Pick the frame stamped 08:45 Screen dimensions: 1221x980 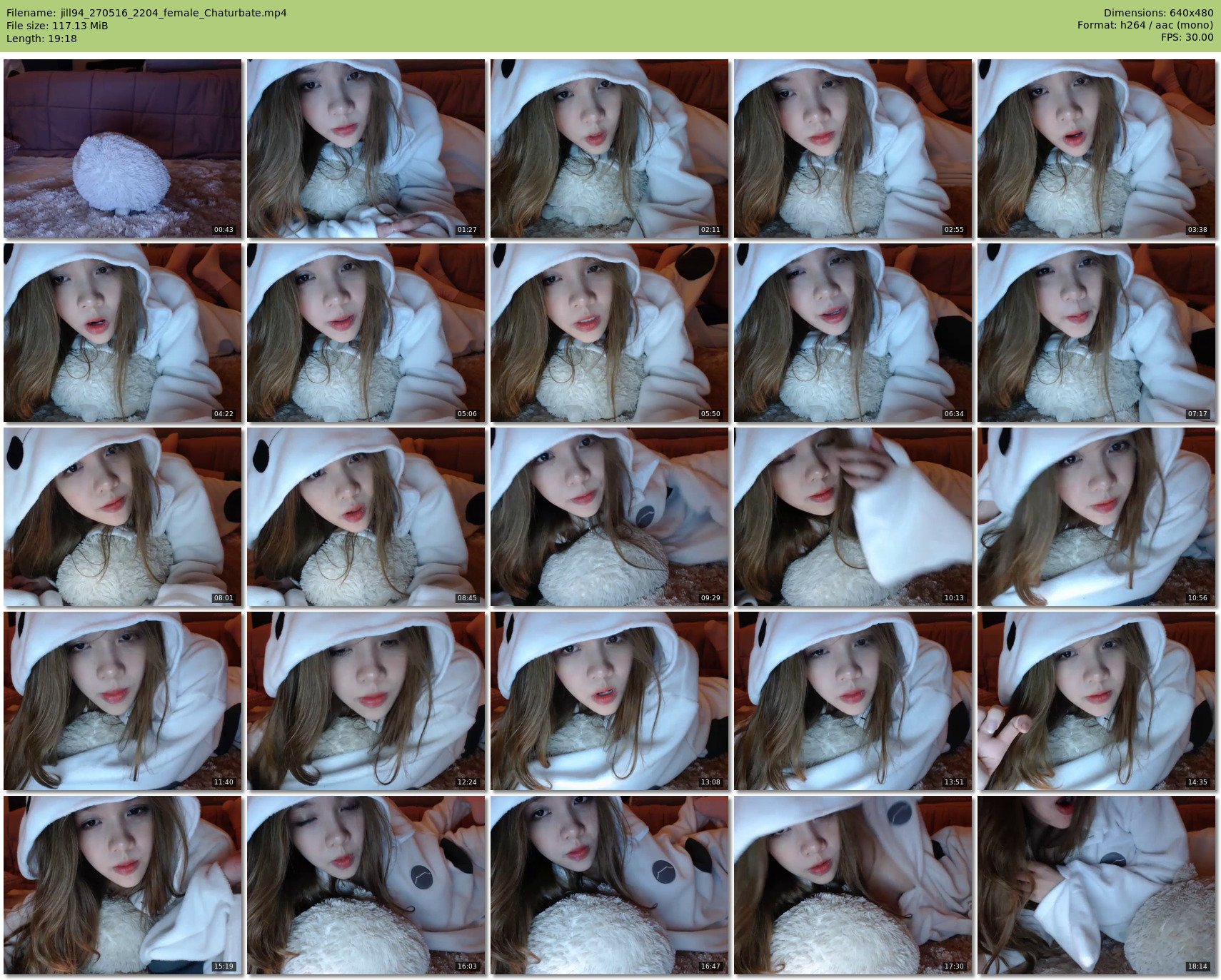coord(366,517)
